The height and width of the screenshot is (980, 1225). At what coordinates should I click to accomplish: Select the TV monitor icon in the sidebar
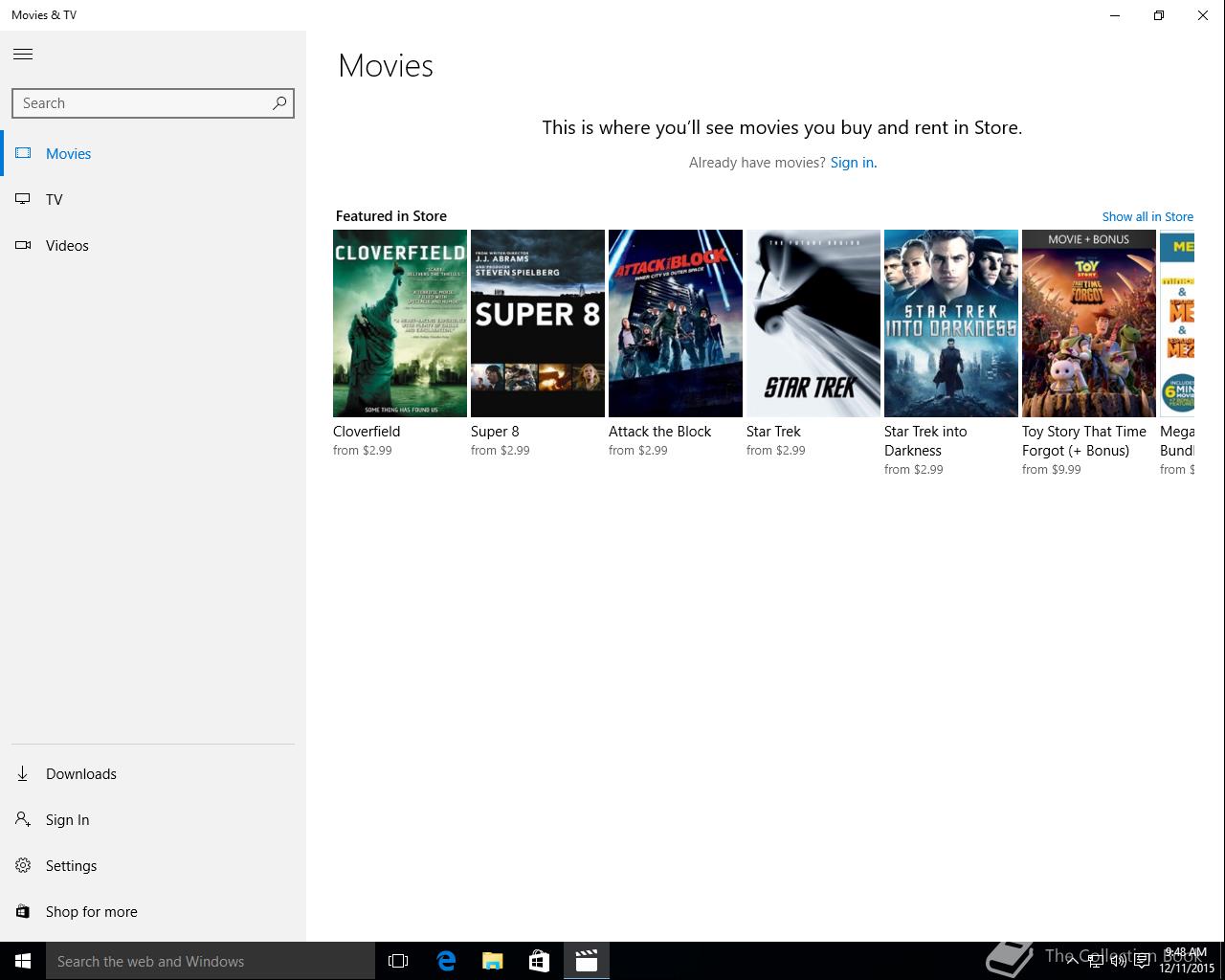(x=23, y=199)
